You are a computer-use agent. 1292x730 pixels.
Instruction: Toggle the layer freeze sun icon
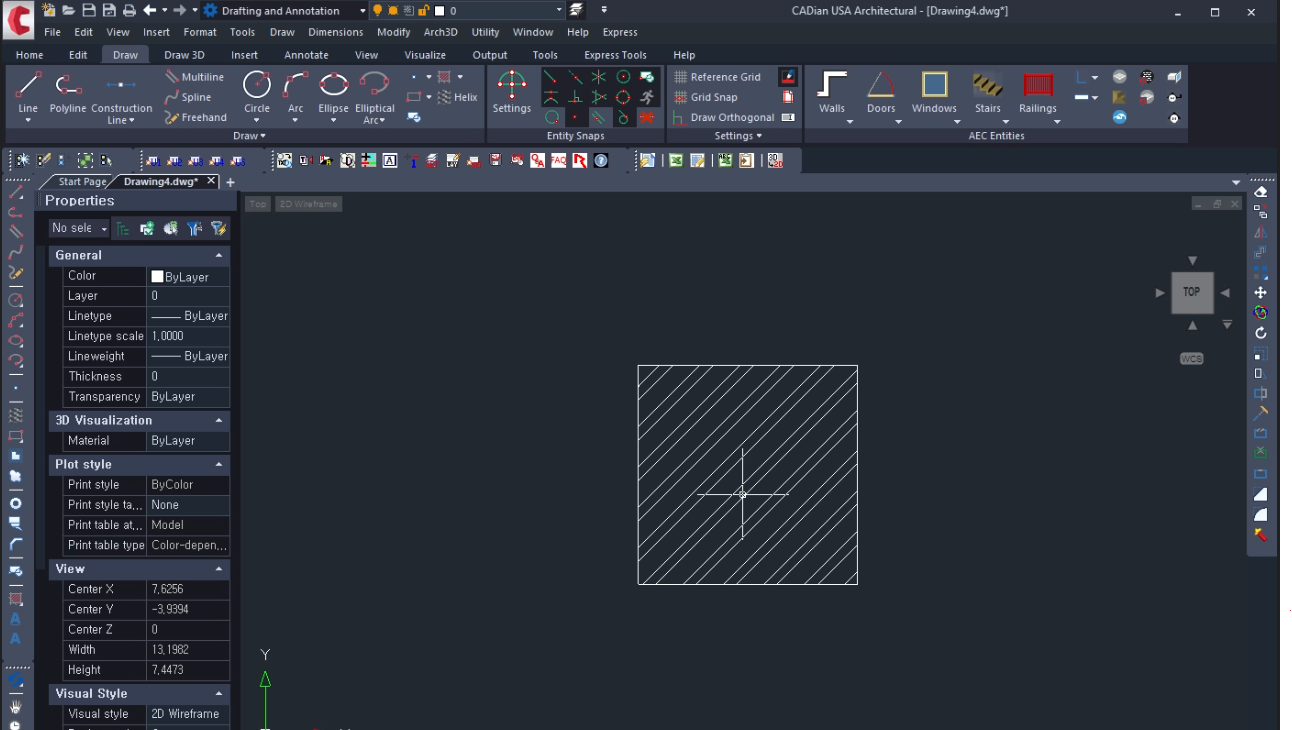[x=393, y=10]
